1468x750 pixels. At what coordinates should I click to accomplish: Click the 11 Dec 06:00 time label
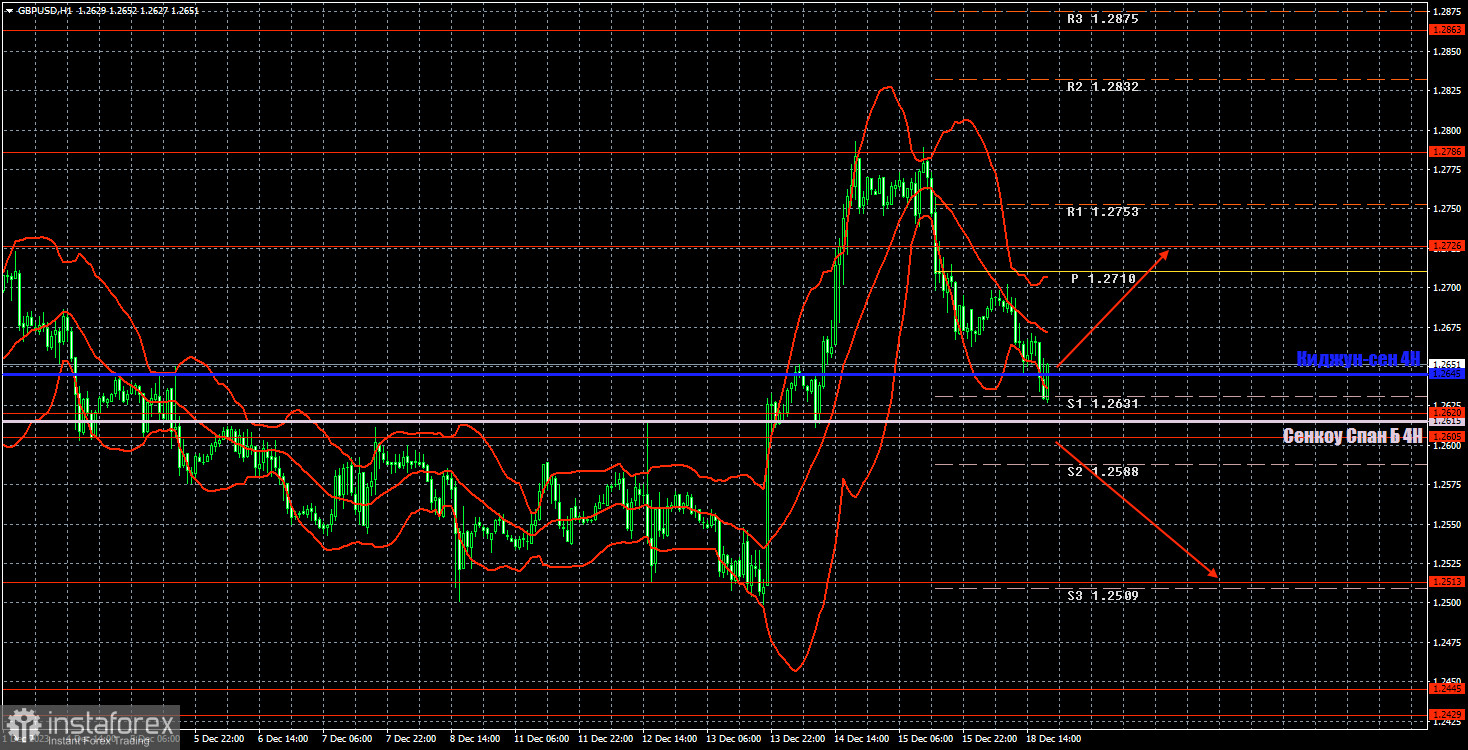542,740
